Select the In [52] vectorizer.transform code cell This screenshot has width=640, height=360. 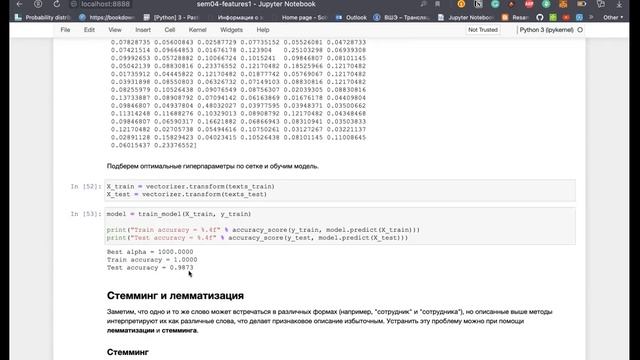click(x=340, y=190)
